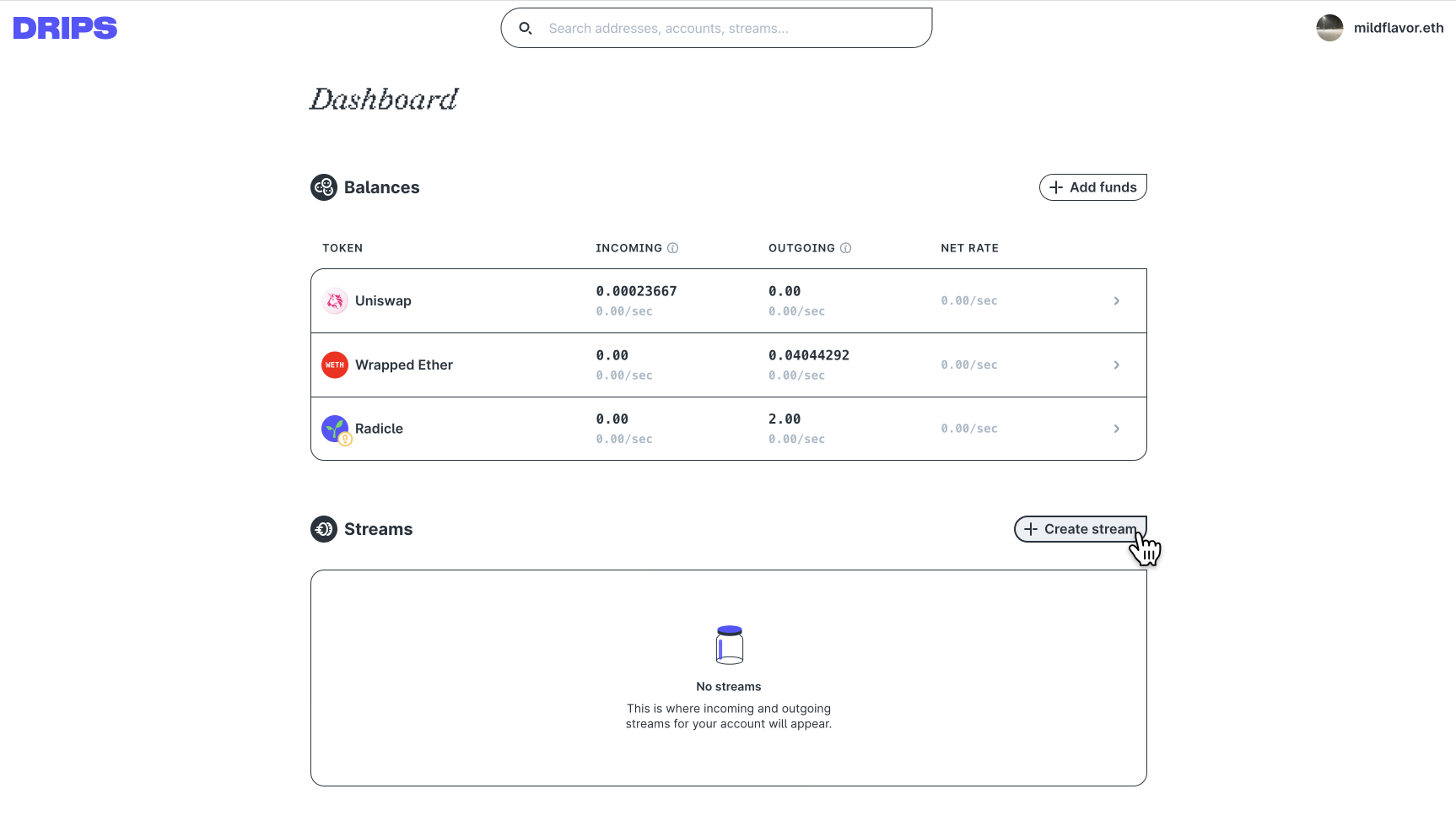Click the Radicle token icon
Screen dimensions: 1456x832
tap(336, 430)
